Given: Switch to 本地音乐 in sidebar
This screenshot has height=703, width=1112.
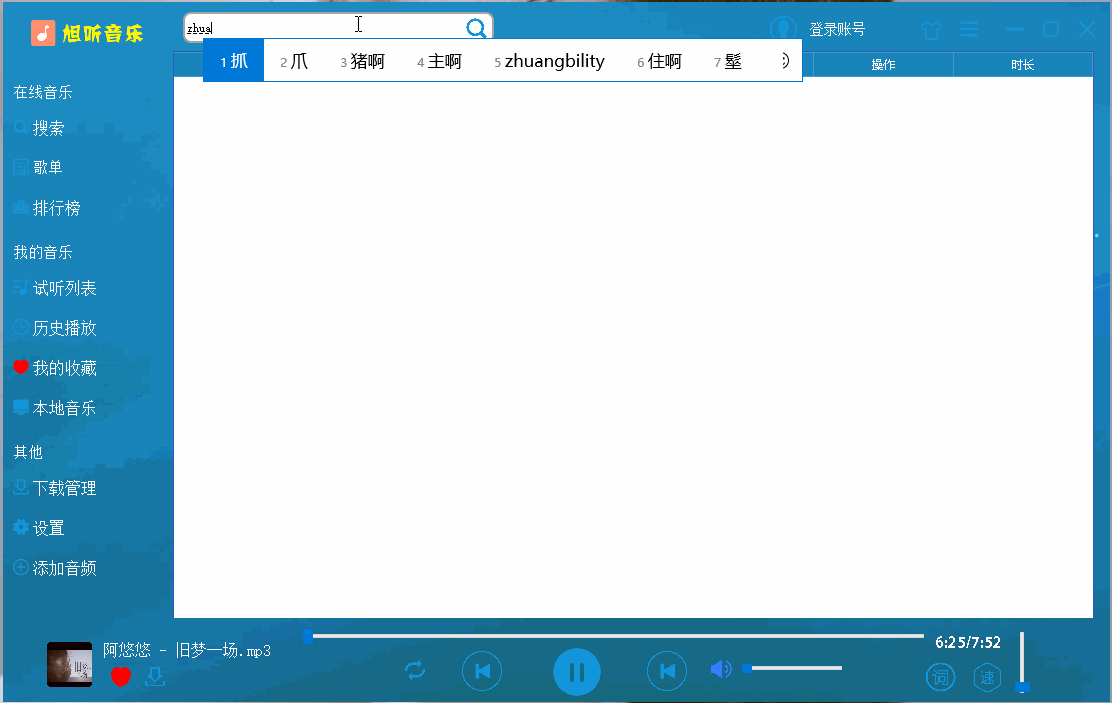Looking at the screenshot, I should tap(62, 407).
